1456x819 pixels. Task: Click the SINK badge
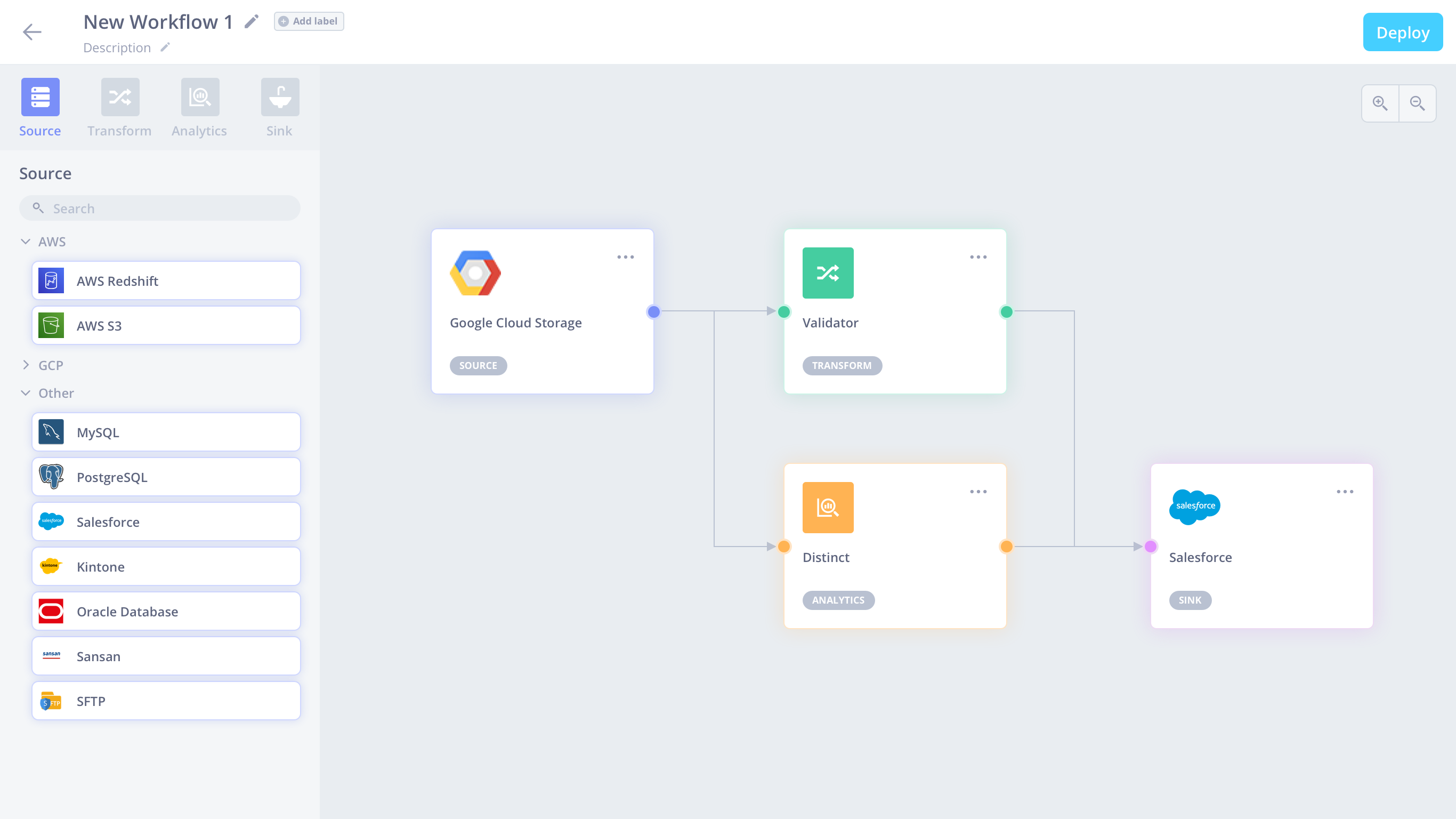[1190, 600]
